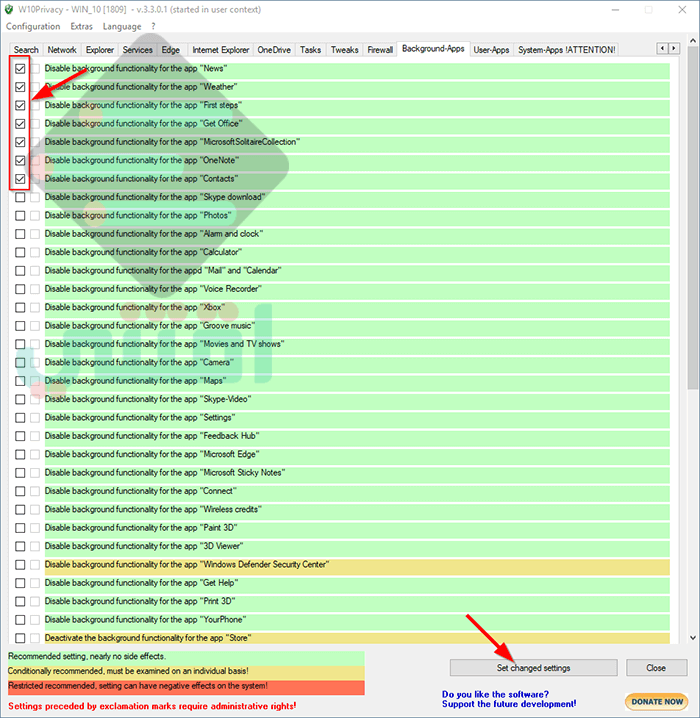Check the "Skype download" checkbox
The width and height of the screenshot is (700, 718).
tap(20, 197)
